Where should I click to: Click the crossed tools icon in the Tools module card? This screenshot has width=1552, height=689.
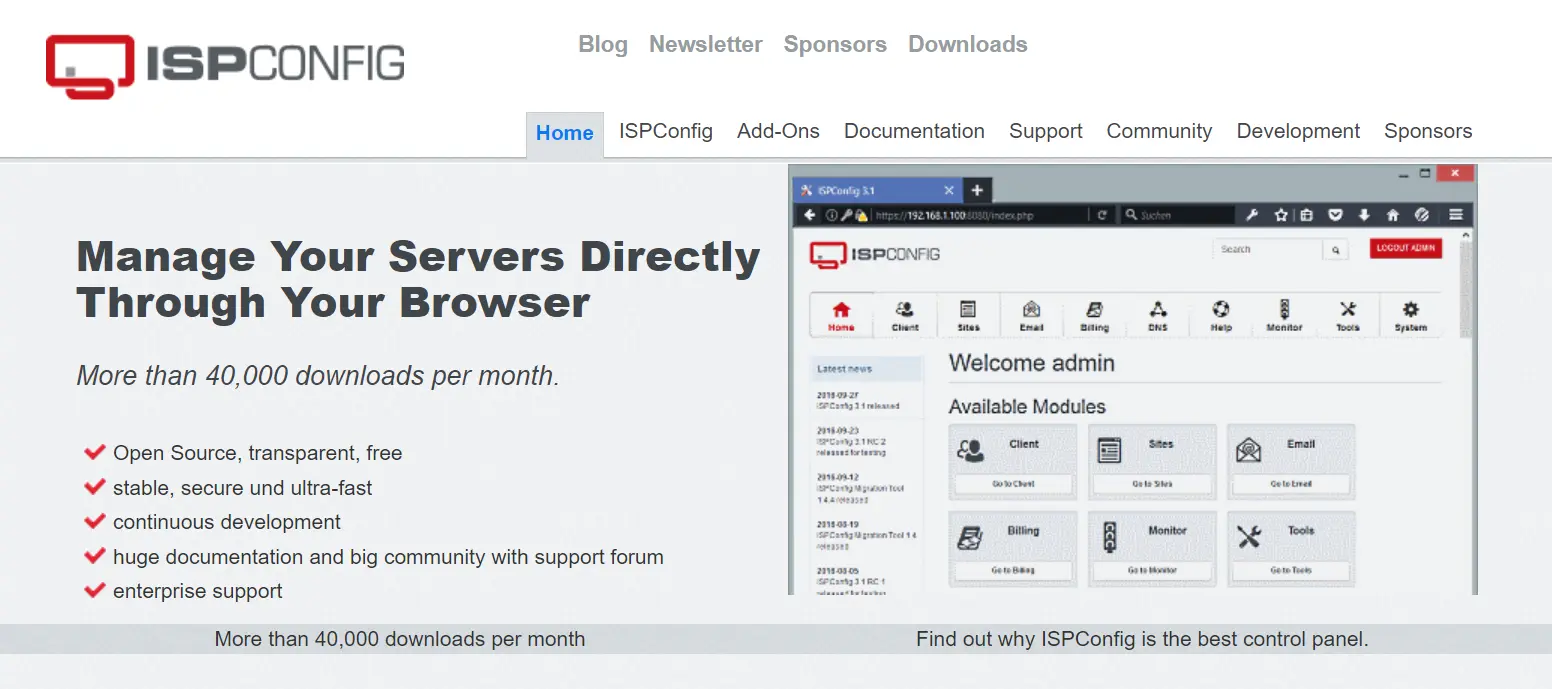1249,538
